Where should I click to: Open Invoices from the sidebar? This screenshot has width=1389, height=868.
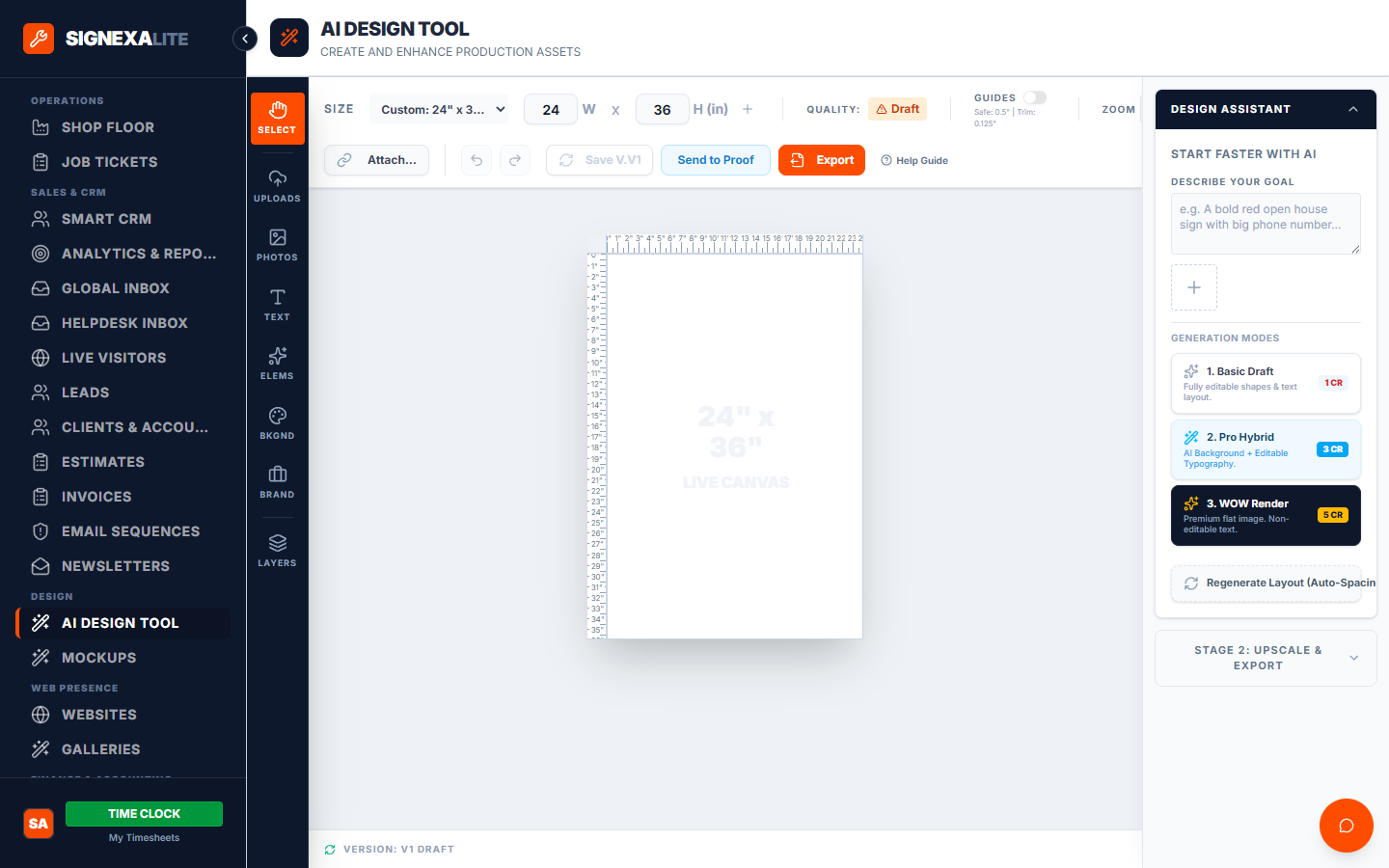pyautogui.click(x=95, y=496)
